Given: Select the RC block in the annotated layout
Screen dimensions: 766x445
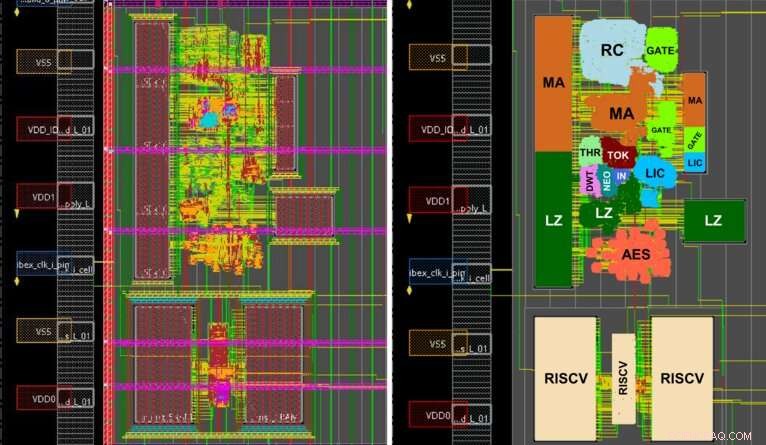Looking at the screenshot, I should coord(612,51).
